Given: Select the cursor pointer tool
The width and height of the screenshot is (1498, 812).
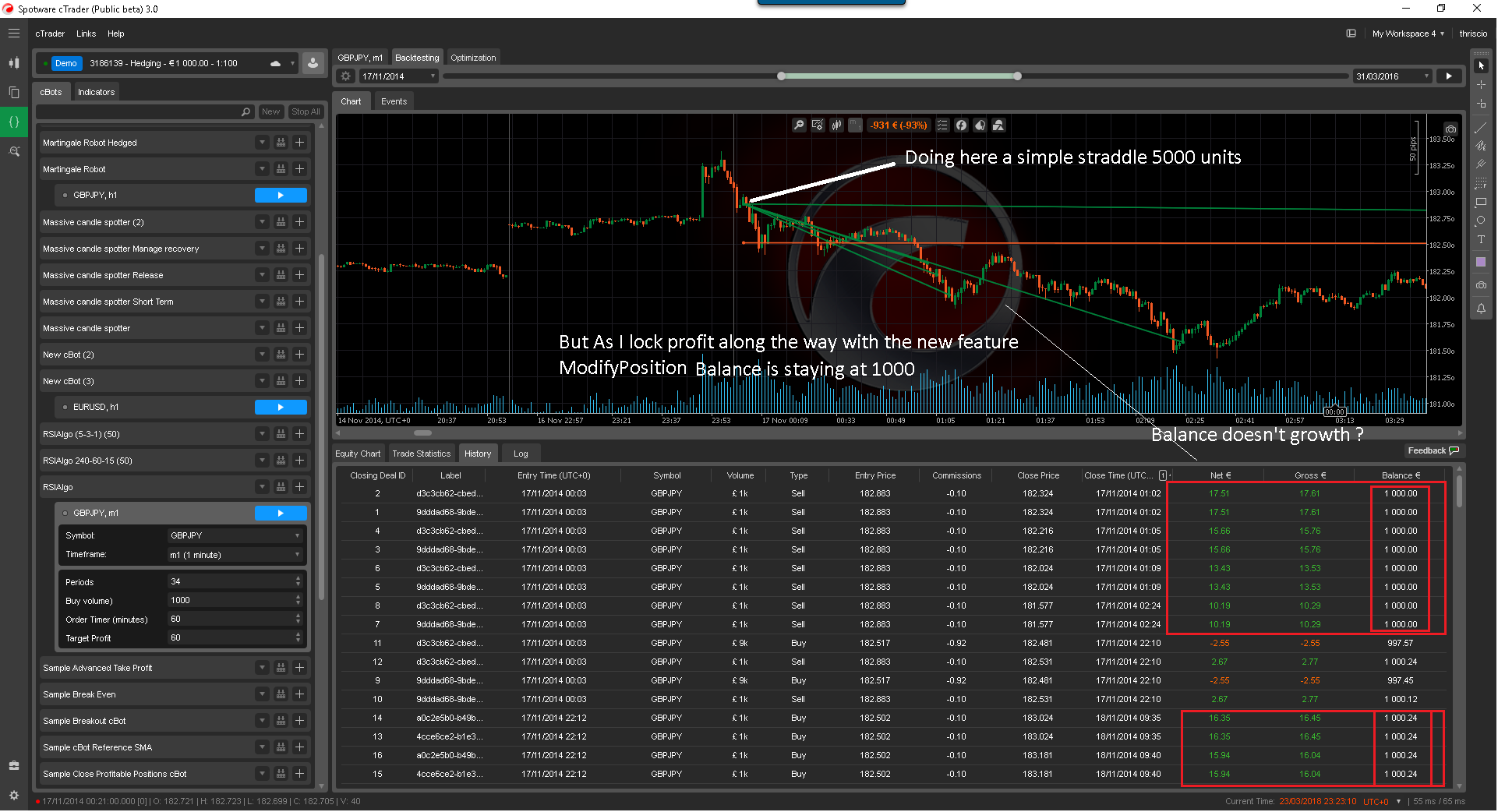Looking at the screenshot, I should [1481, 66].
